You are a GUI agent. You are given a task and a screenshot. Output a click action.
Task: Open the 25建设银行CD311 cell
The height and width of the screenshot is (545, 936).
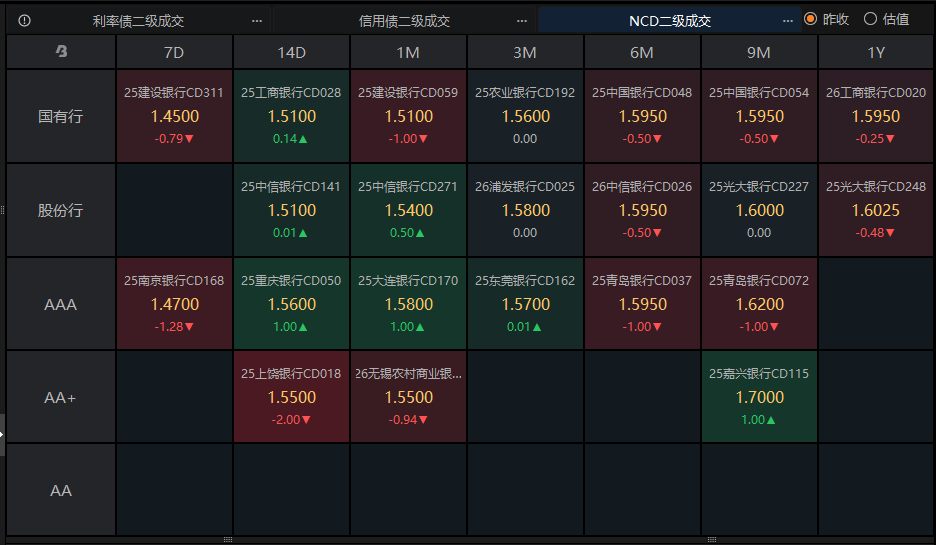click(174, 116)
